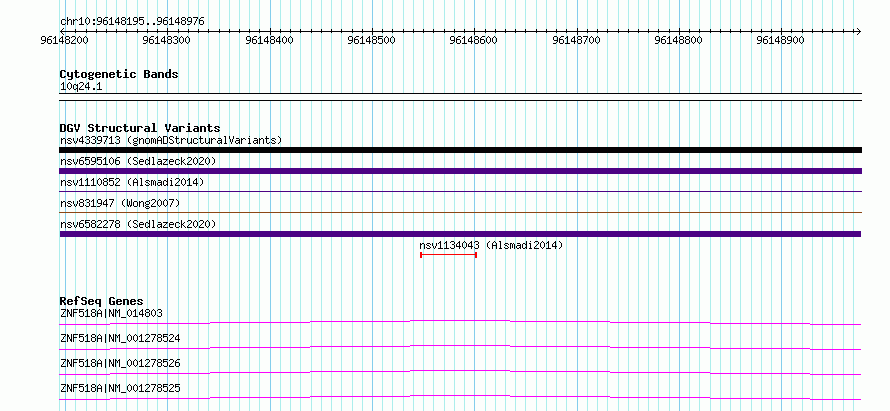Select the 10q24.1 band label
Viewport: 890px width, 411px height.
click(81, 87)
